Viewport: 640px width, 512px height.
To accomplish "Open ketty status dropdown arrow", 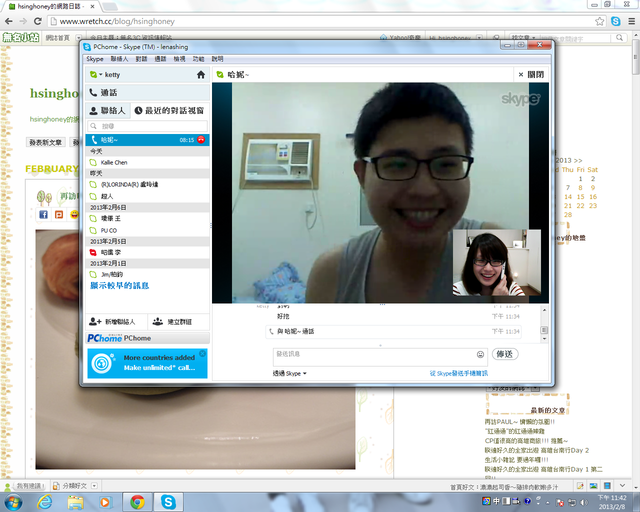I will pos(100,74).
